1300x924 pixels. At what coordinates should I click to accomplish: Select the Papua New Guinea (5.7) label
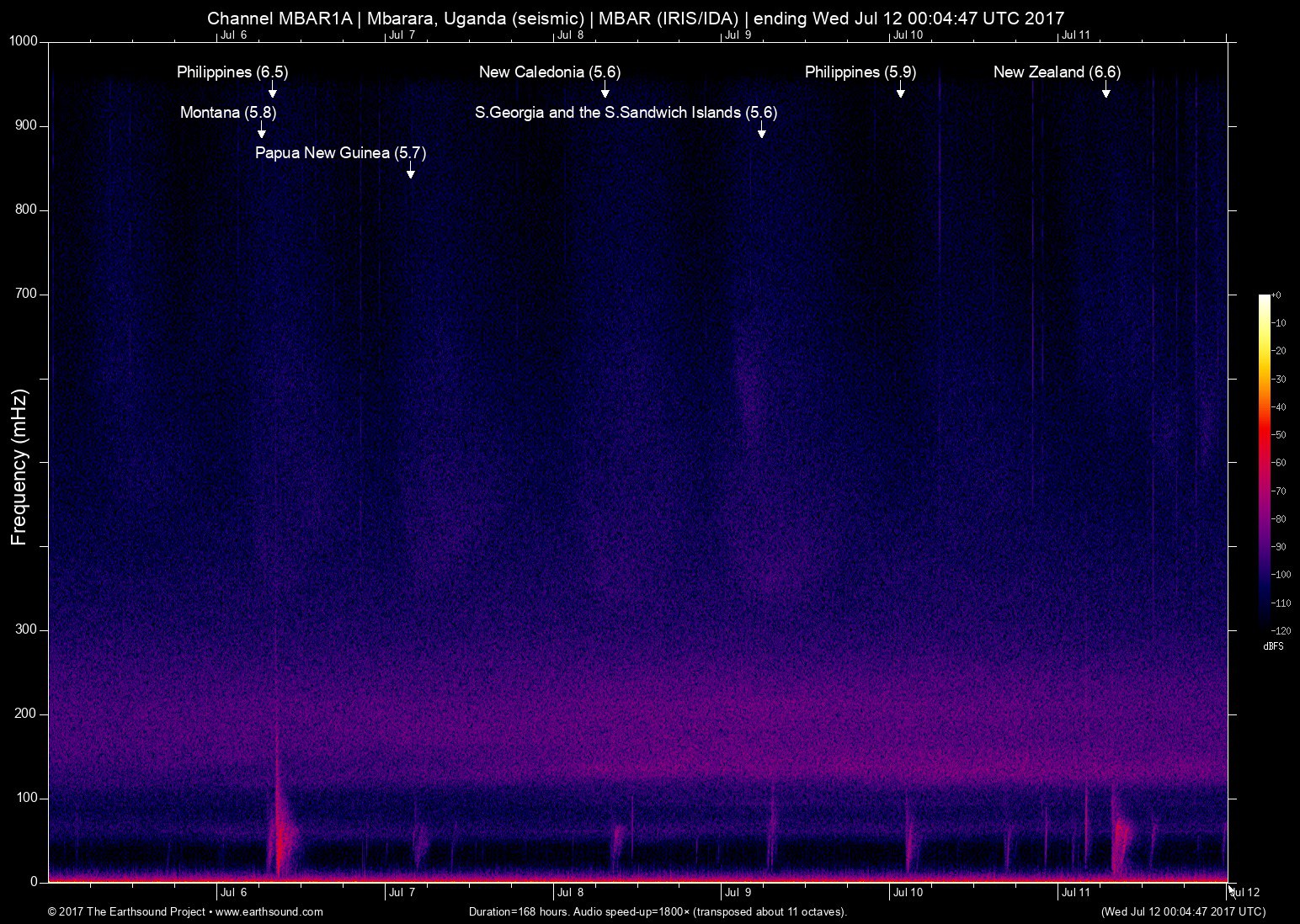coord(340,153)
